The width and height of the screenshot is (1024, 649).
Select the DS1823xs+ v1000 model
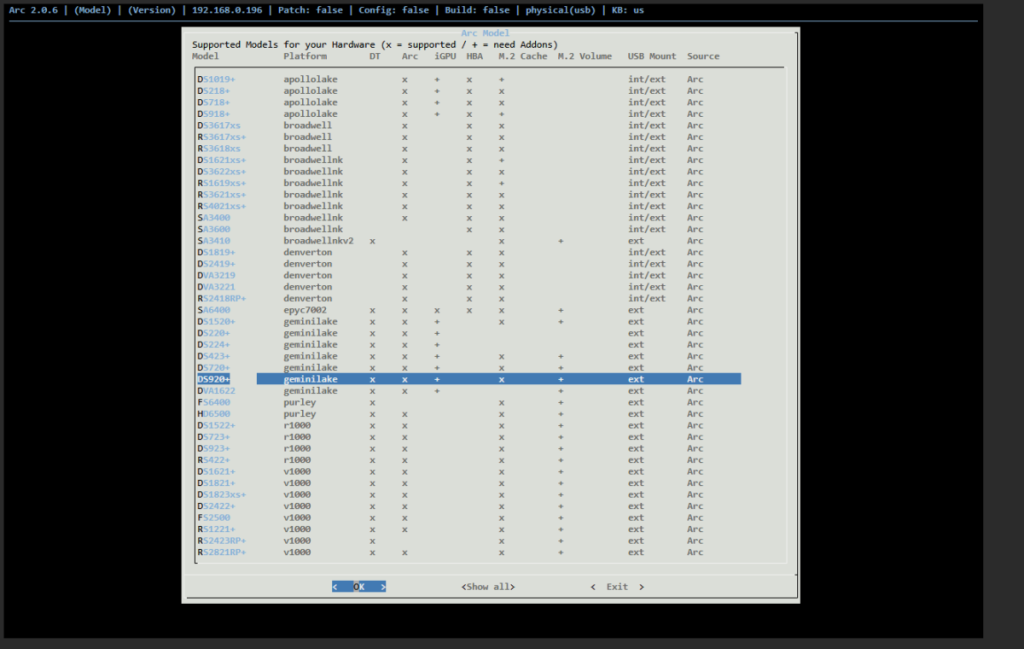coord(221,495)
